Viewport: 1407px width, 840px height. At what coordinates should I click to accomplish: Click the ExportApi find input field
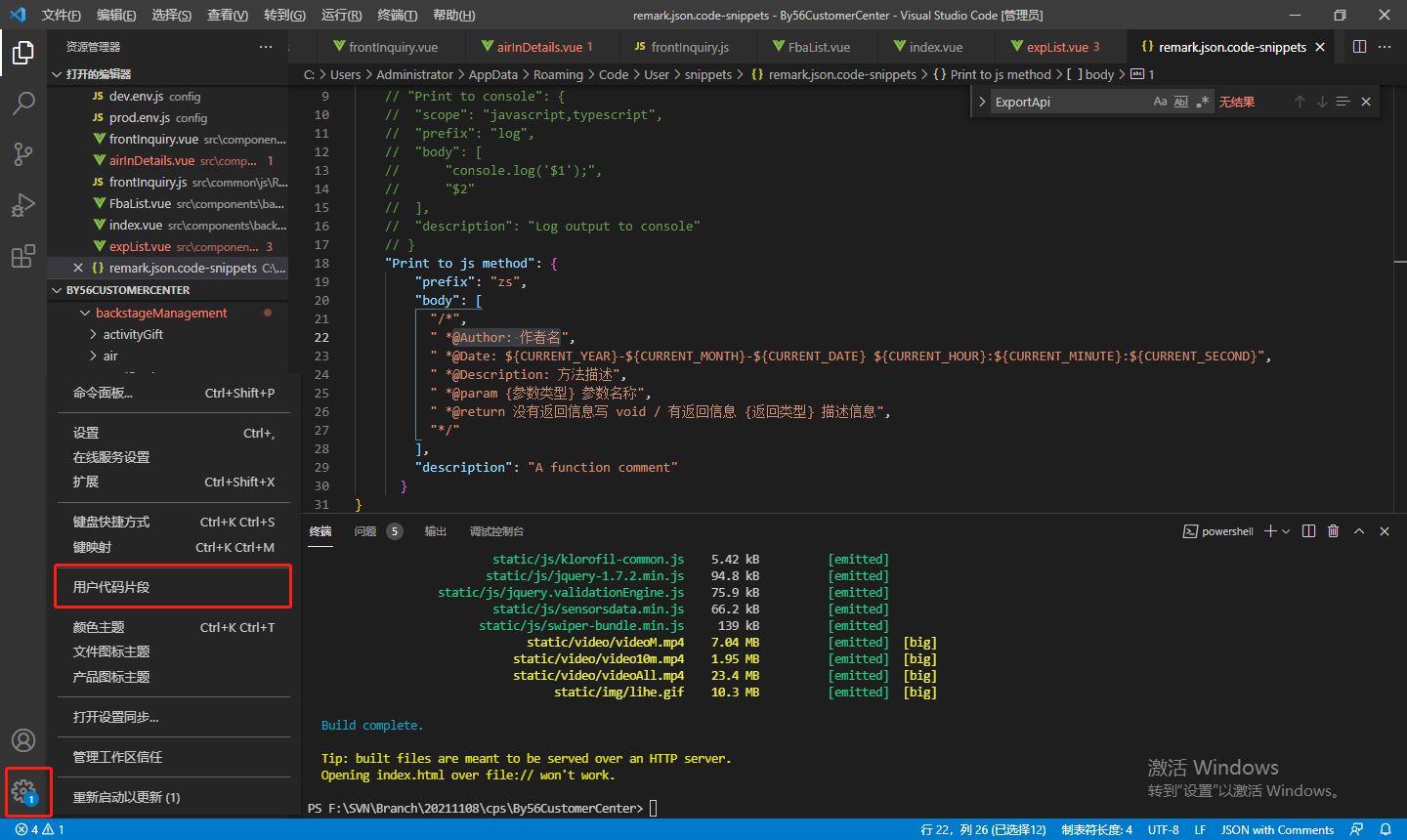point(1065,101)
